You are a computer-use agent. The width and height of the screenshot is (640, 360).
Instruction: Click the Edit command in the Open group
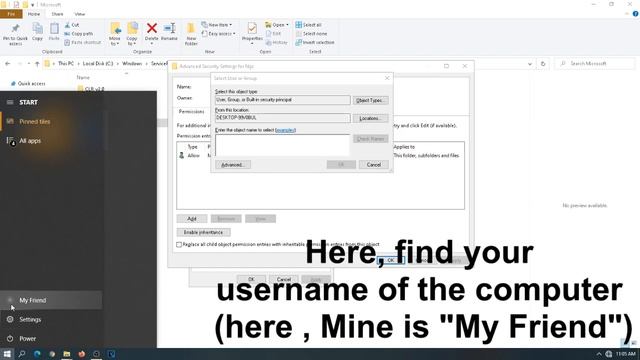pyautogui.click(x=273, y=33)
